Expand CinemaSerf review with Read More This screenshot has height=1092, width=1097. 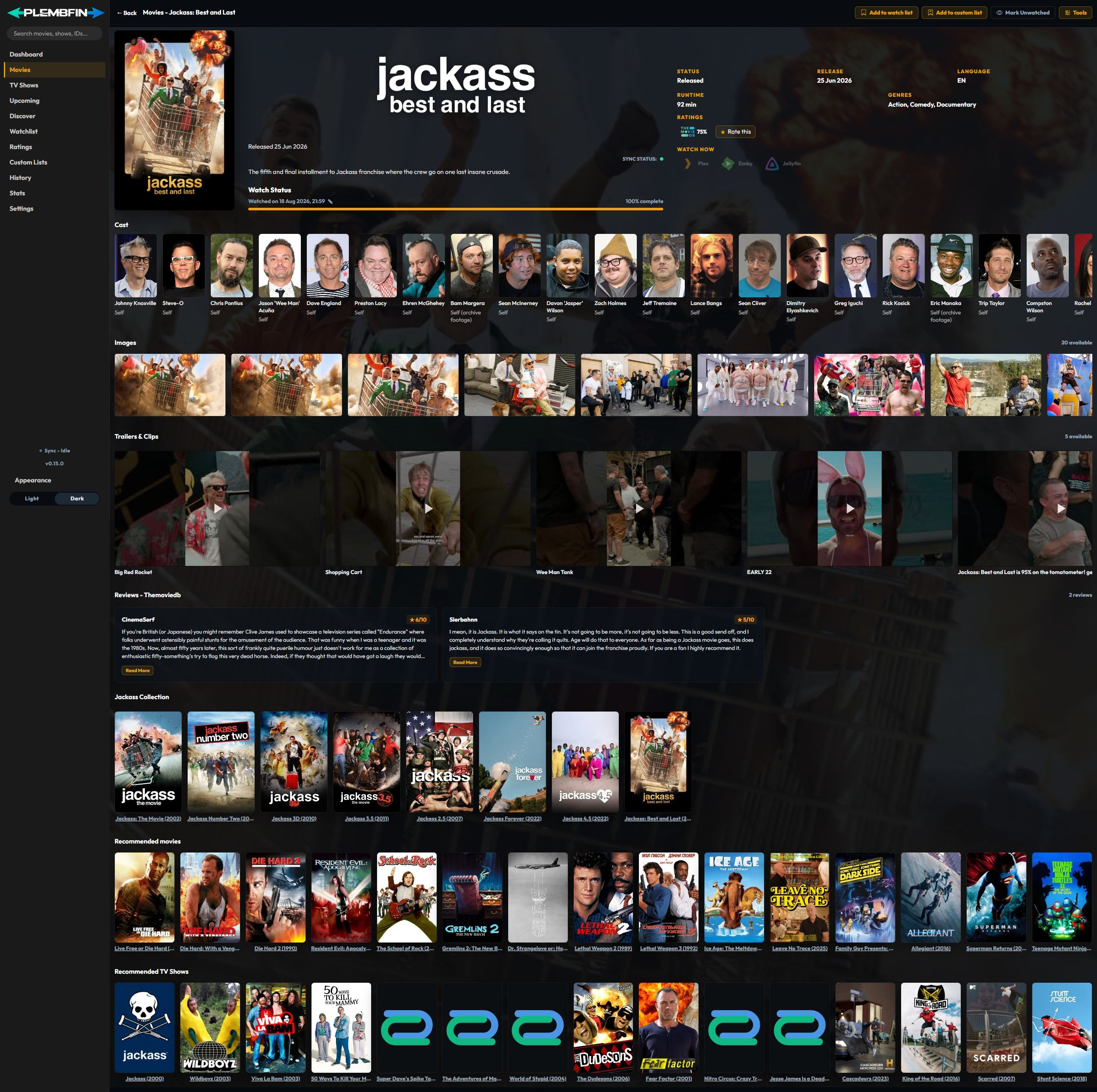click(x=138, y=670)
